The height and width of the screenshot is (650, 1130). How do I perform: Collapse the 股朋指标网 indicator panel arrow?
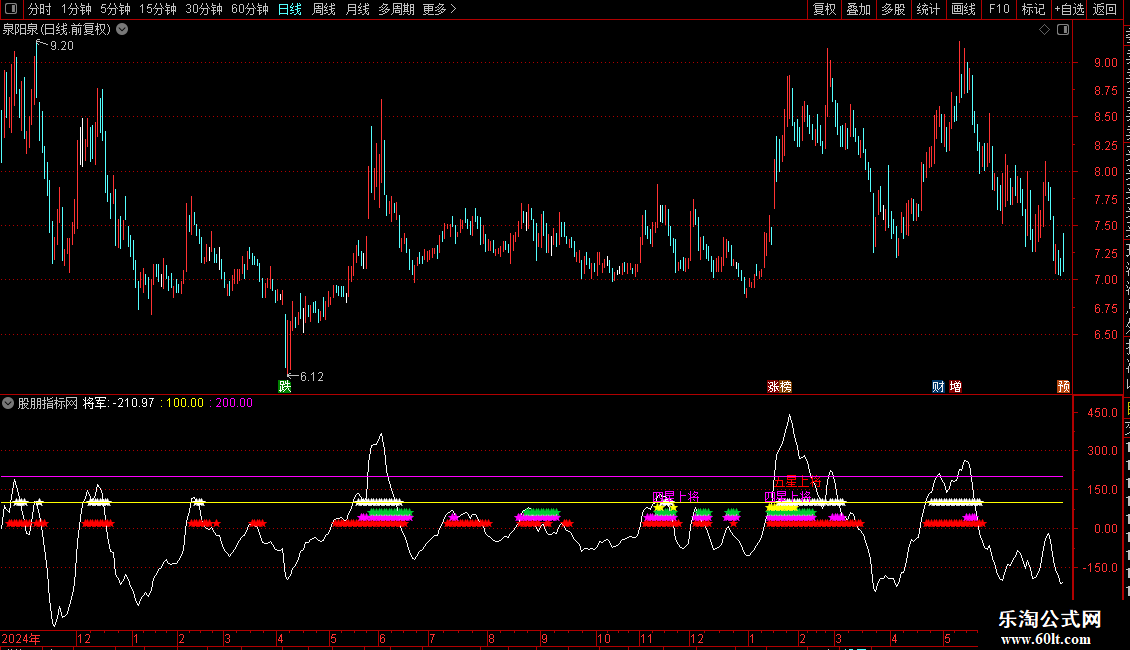pyautogui.click(x=8, y=403)
